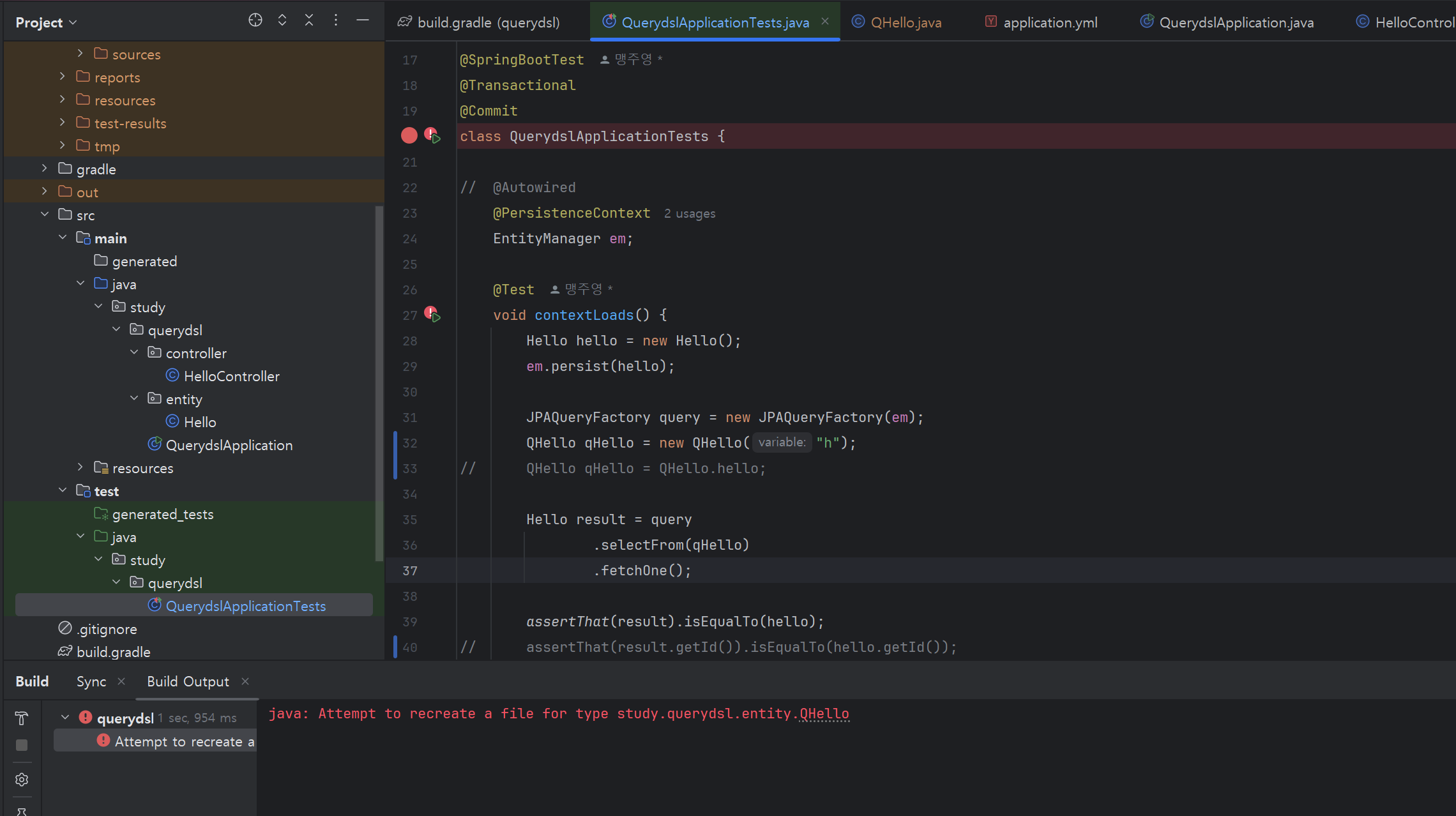Open the build settings gear icon
1456x816 pixels.
click(22, 780)
